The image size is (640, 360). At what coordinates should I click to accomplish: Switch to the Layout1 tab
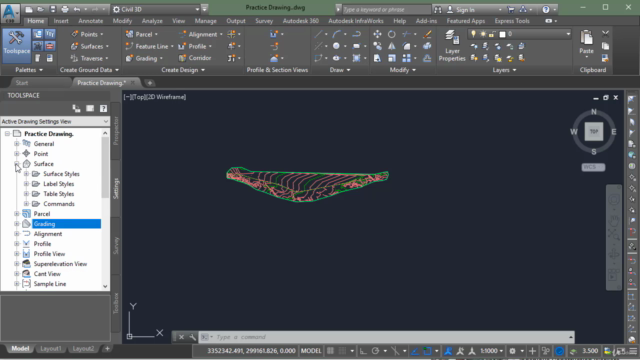coord(51,349)
